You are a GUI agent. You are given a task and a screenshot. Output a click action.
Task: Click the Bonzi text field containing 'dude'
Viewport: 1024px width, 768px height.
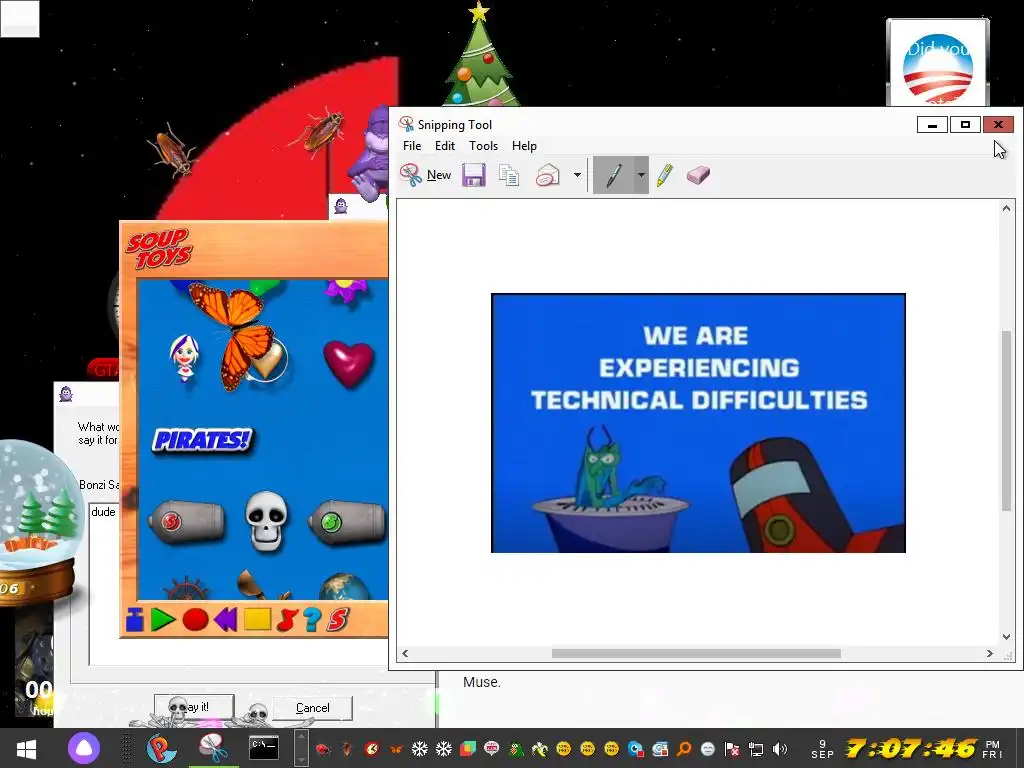pos(104,584)
